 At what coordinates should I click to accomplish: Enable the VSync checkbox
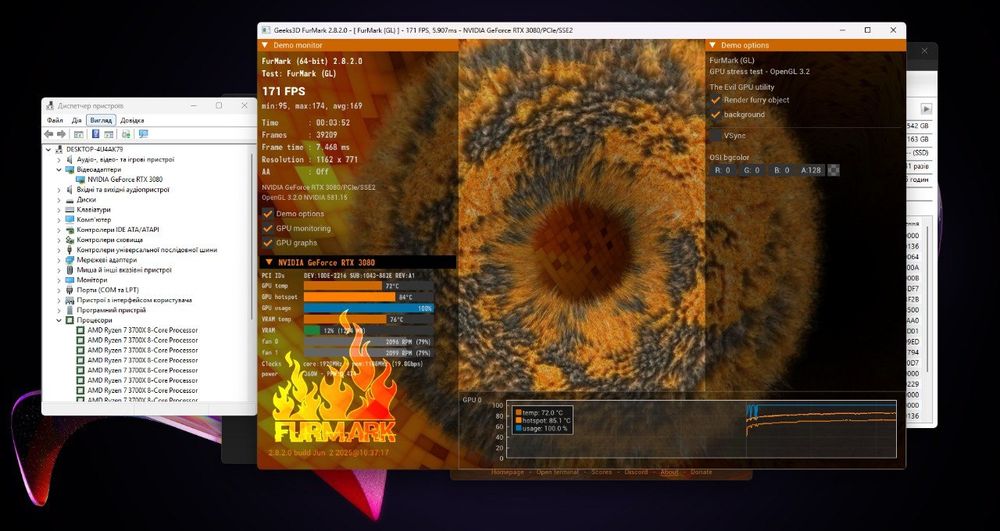(x=716, y=135)
